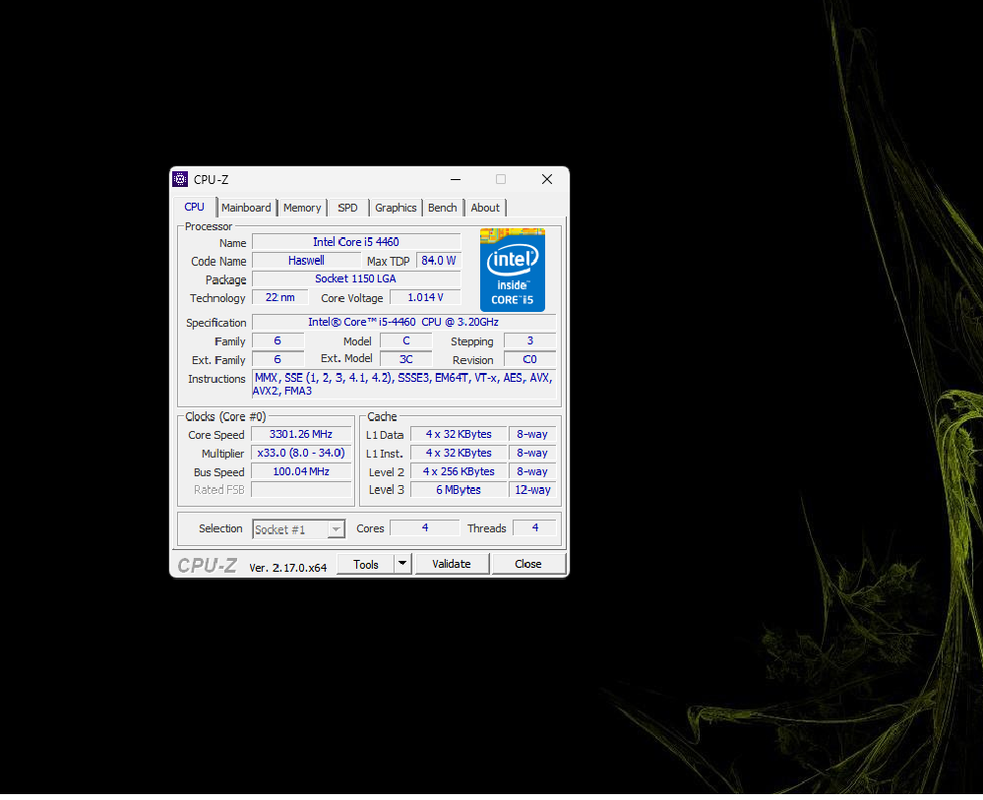
Task: Click the Family value 6
Action: (x=278, y=341)
